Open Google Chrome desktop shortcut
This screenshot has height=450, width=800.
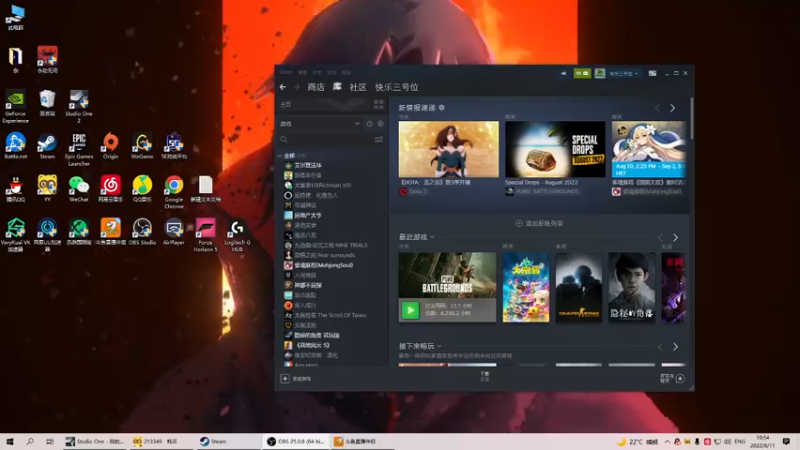pyautogui.click(x=173, y=192)
